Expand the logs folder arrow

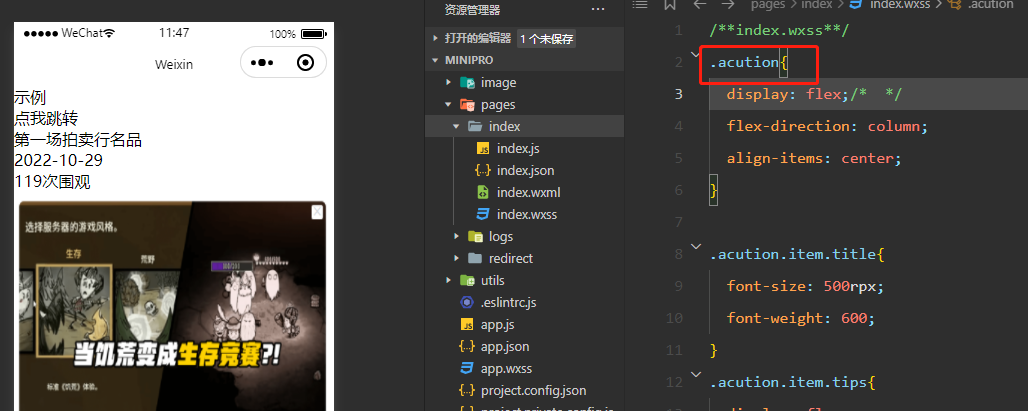[457, 237]
